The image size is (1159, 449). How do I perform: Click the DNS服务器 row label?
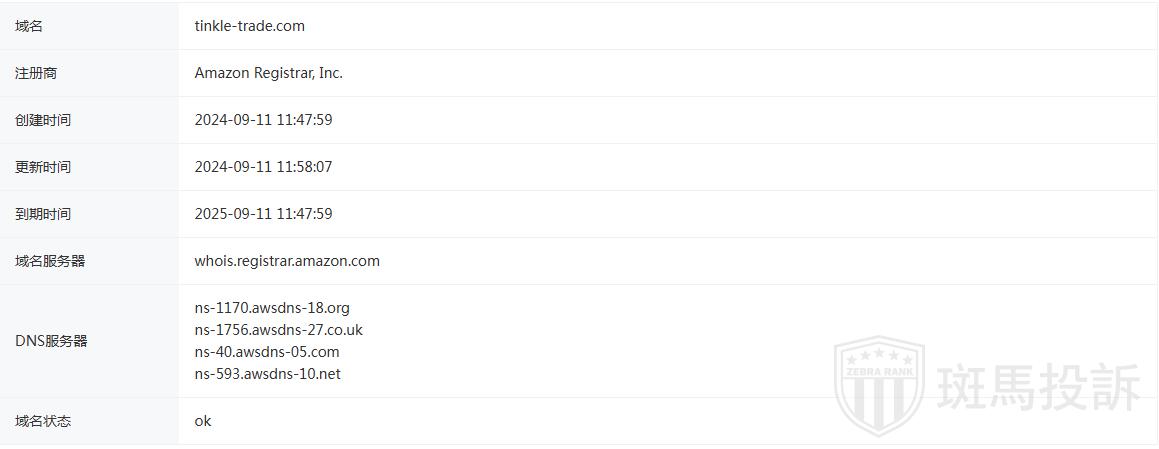click(51, 341)
